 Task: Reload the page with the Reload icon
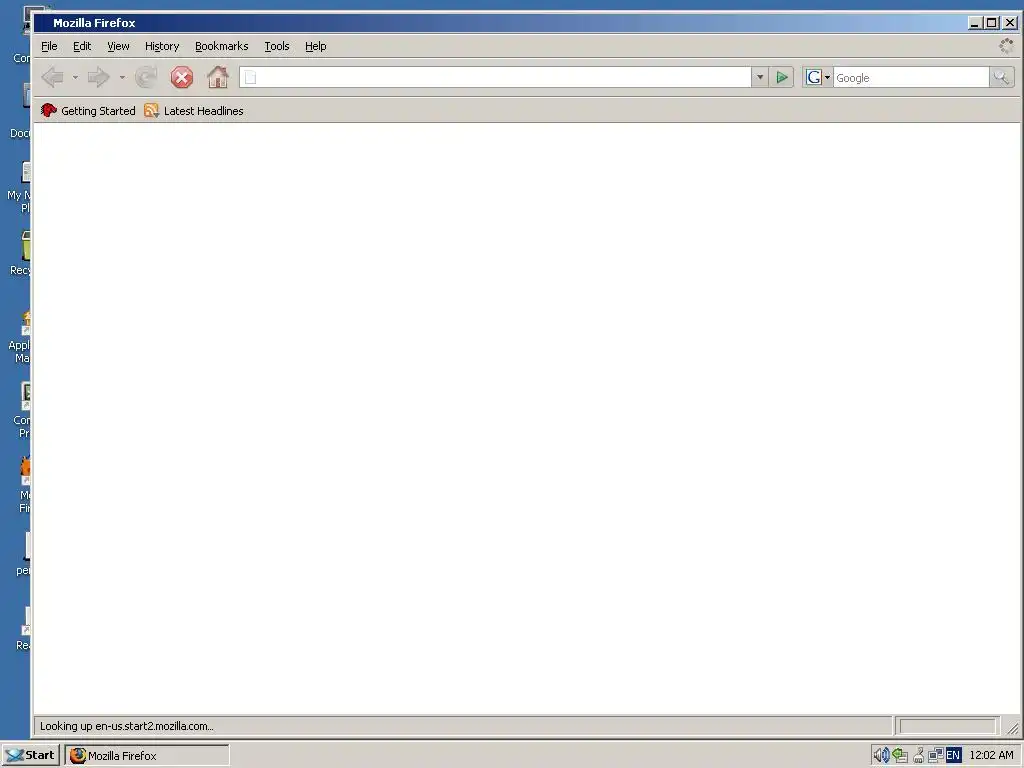click(x=146, y=78)
